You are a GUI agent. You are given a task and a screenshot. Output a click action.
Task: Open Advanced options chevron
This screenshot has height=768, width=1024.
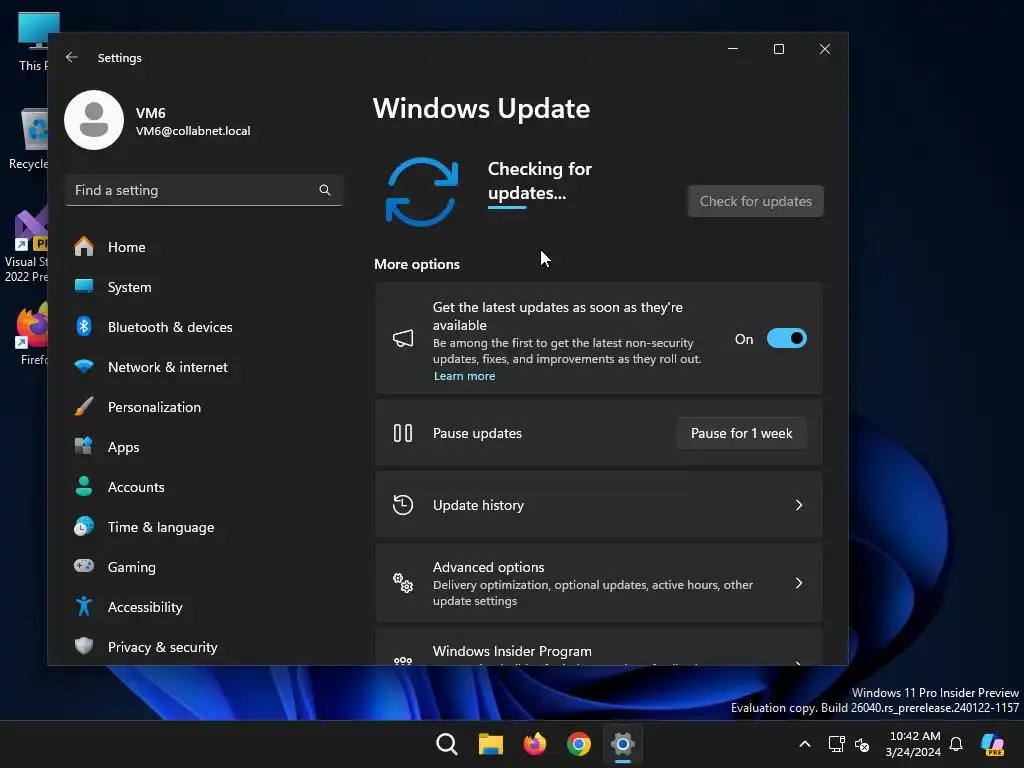click(799, 583)
